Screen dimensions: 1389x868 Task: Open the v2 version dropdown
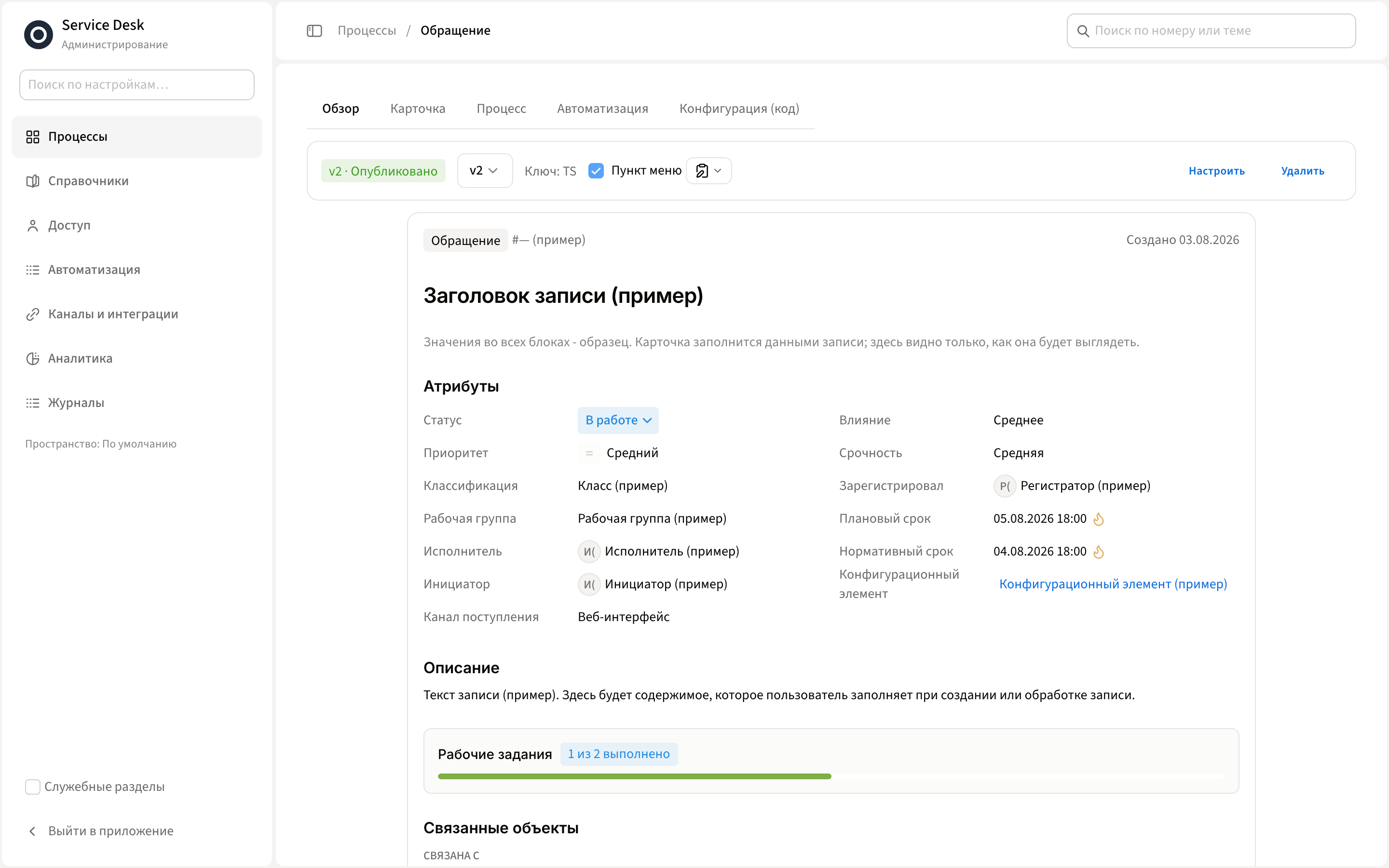[x=484, y=171]
